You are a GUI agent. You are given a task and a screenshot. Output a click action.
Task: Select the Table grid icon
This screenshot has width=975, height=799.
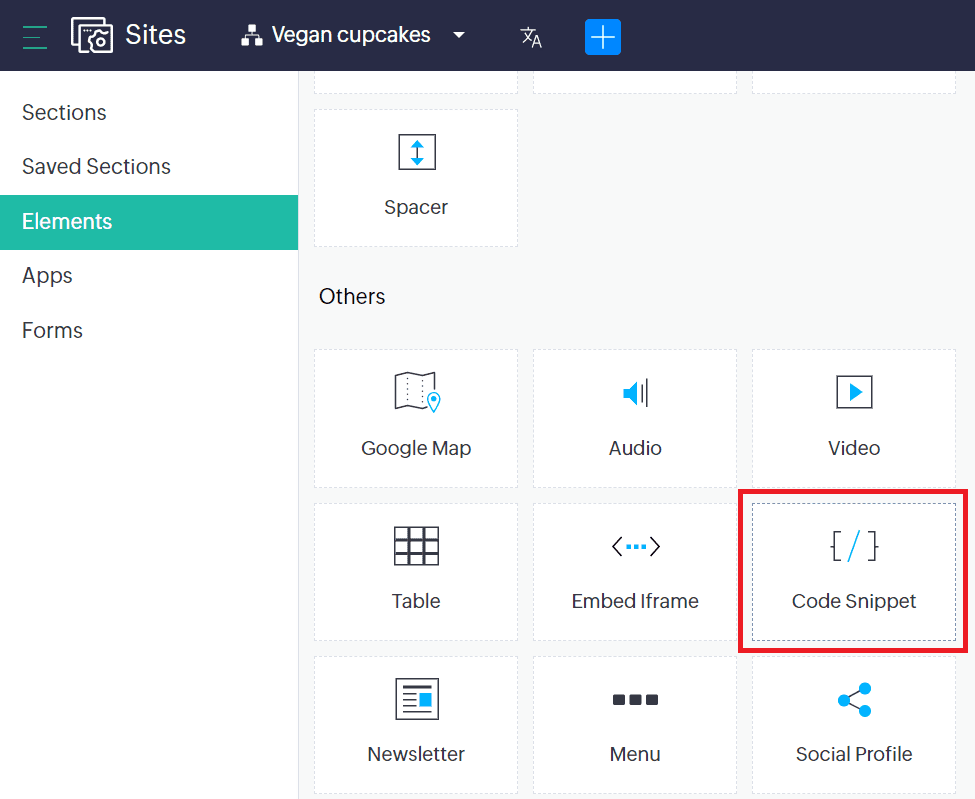coord(416,546)
